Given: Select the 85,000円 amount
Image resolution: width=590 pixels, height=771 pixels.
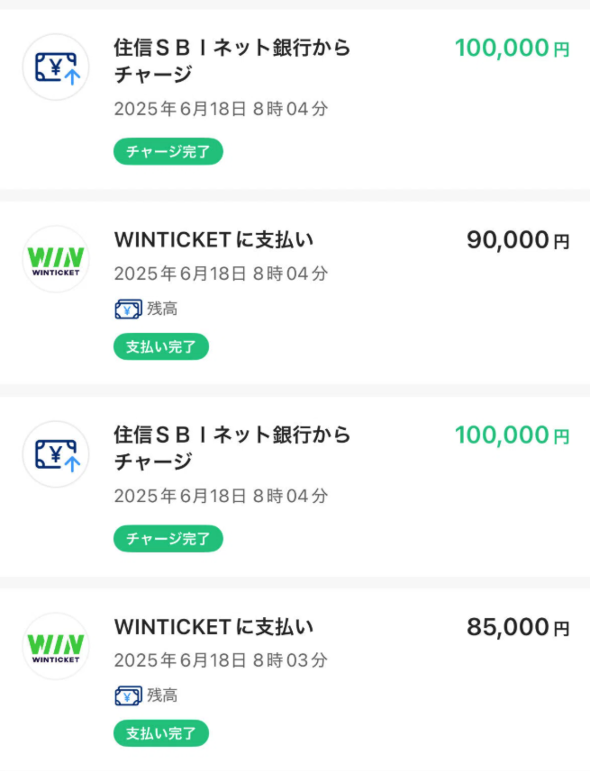Looking at the screenshot, I should [x=518, y=627].
